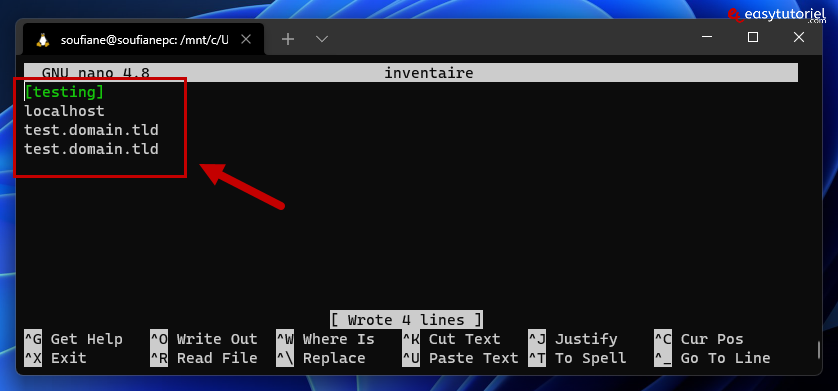The image size is (838, 391).
Task: Click the [testing] group line
Action: [x=64, y=92]
